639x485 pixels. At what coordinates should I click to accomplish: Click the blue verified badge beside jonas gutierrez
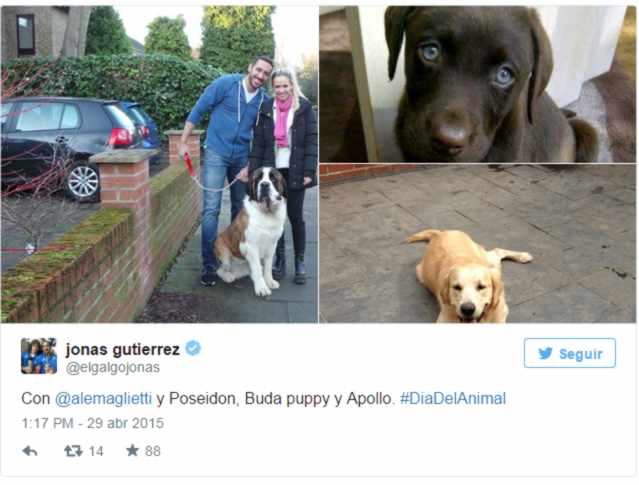193,348
